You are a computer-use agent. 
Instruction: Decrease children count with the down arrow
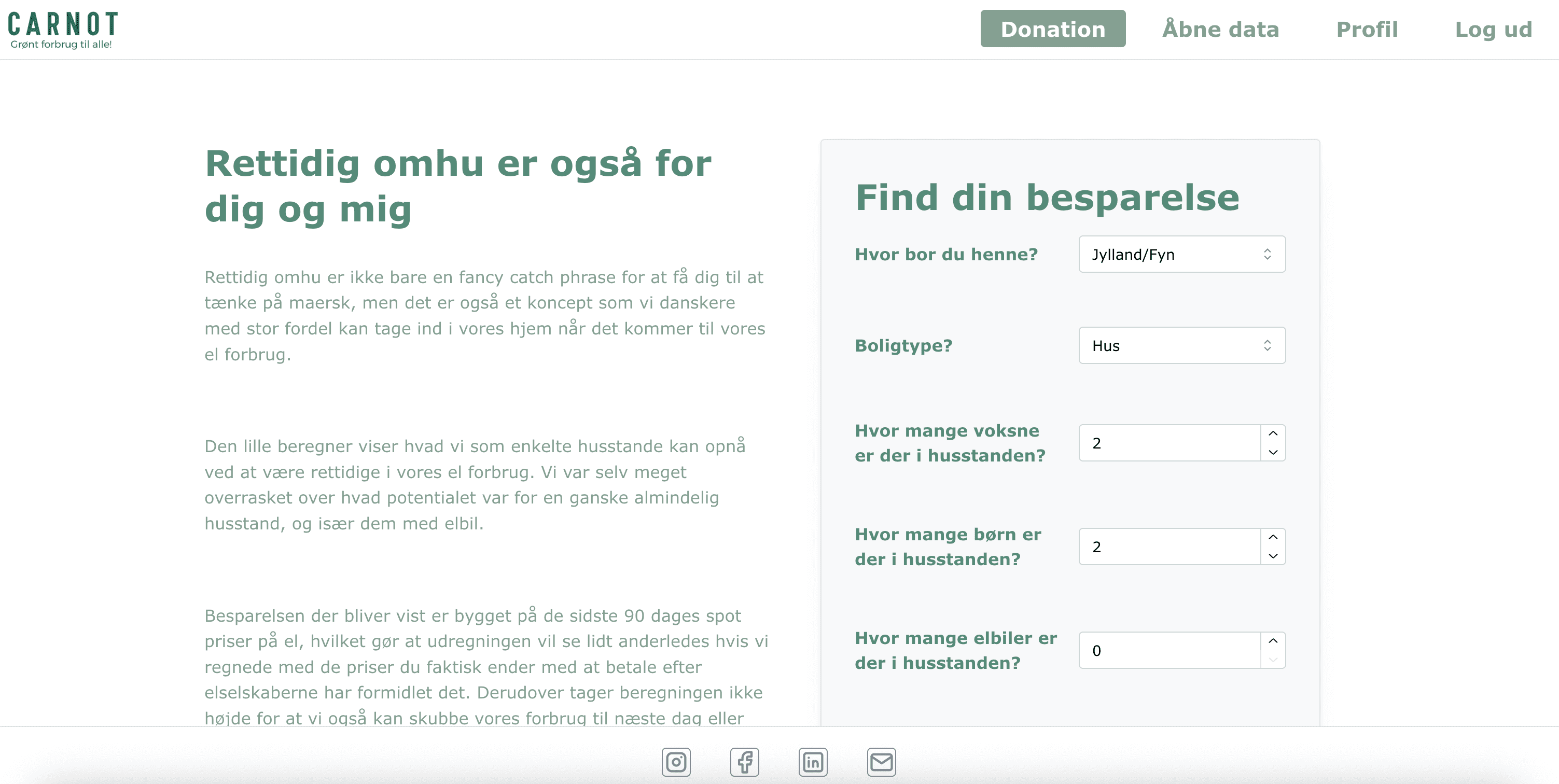coord(1273,555)
